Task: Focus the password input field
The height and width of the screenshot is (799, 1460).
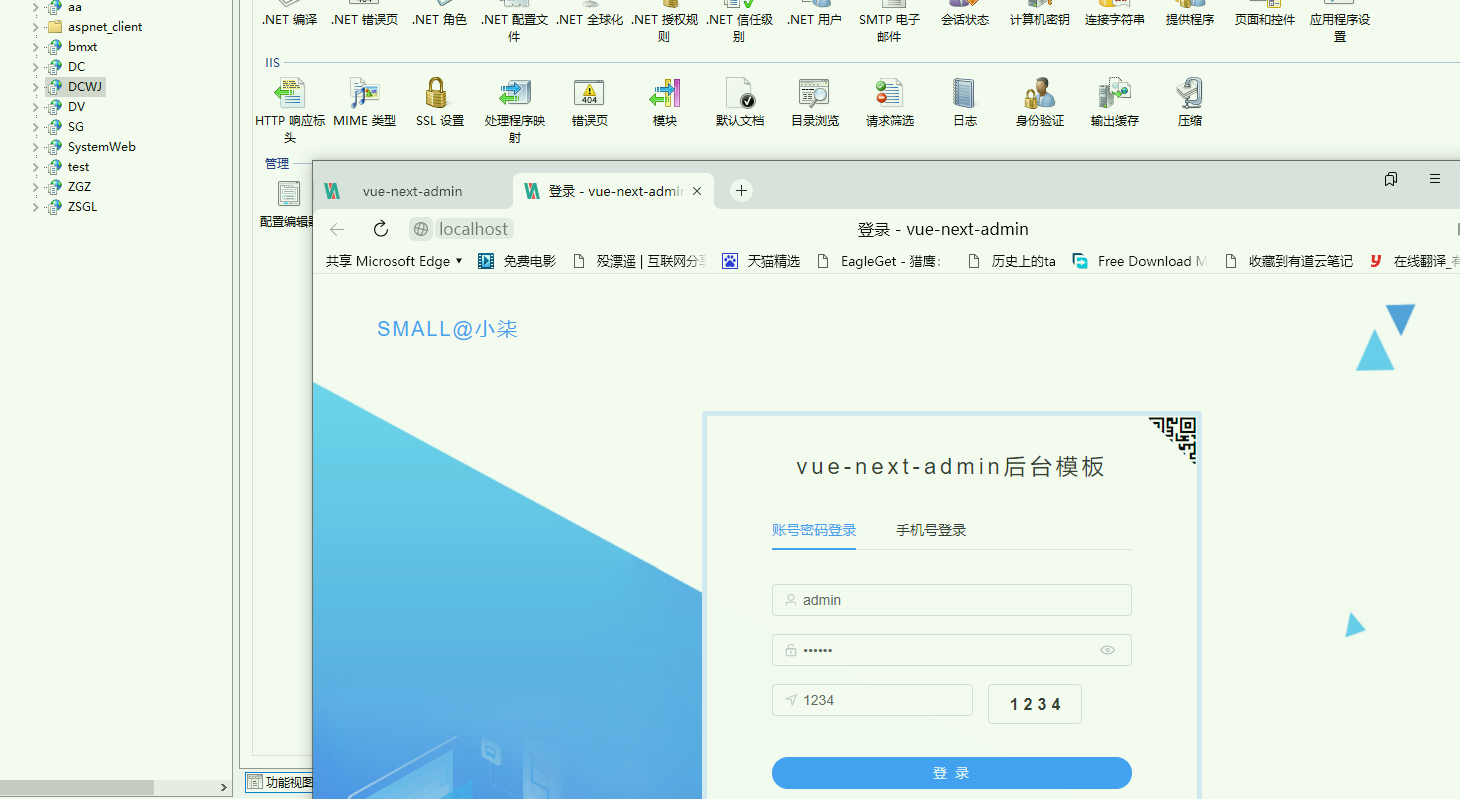Action: coord(952,650)
